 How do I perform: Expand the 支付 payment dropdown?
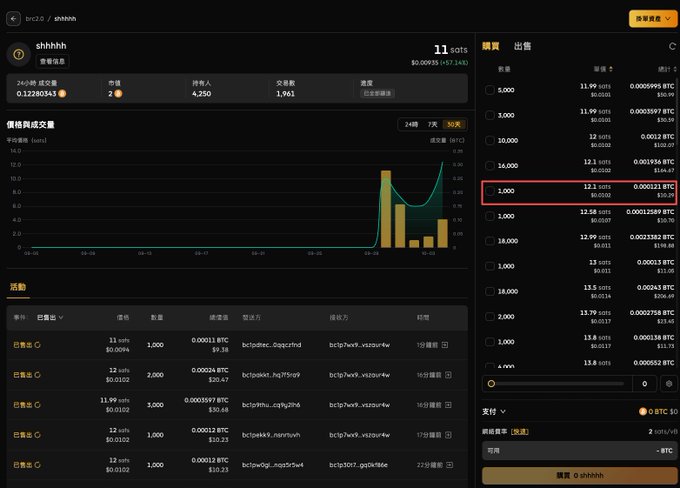[494, 411]
